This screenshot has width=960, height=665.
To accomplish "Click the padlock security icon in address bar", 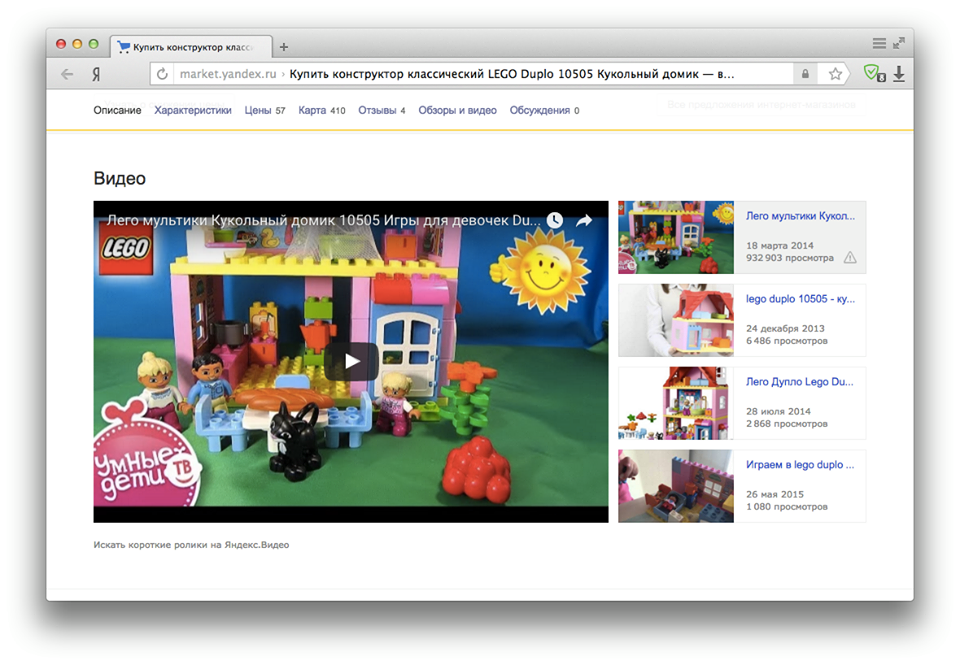I will pos(805,74).
